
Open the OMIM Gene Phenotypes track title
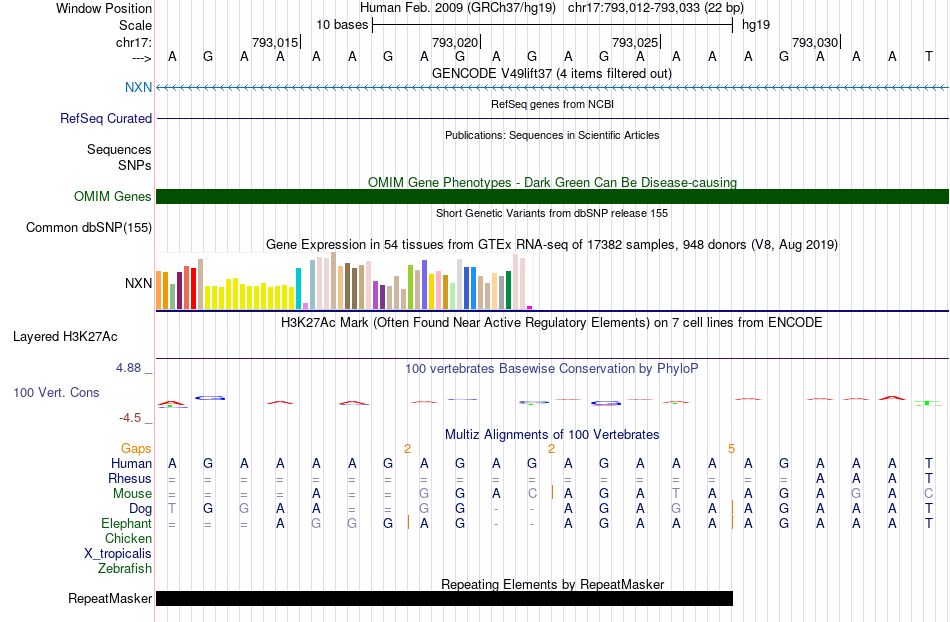tap(552, 182)
